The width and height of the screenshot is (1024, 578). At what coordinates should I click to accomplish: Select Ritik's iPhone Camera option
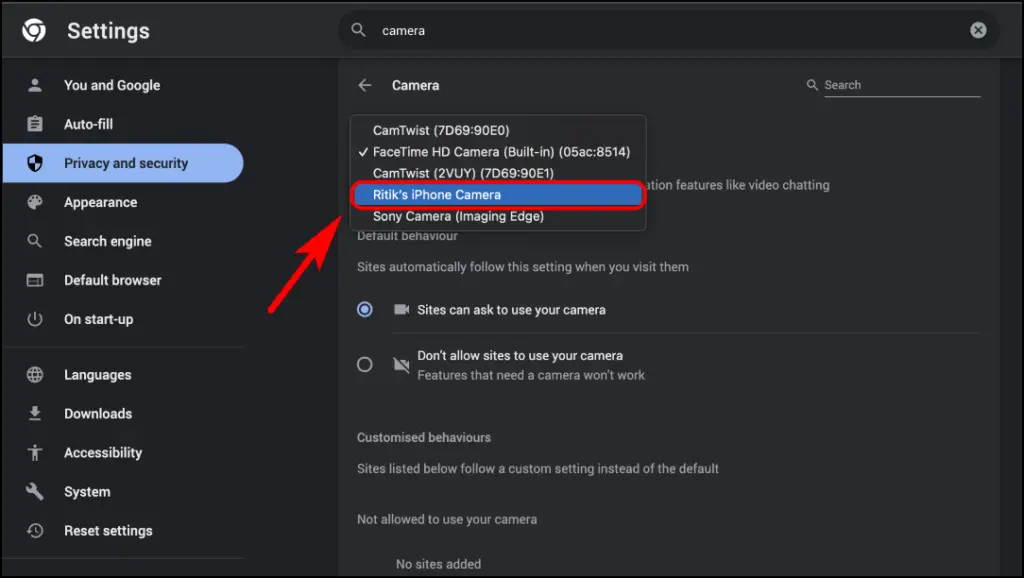pyautogui.click(x=498, y=195)
